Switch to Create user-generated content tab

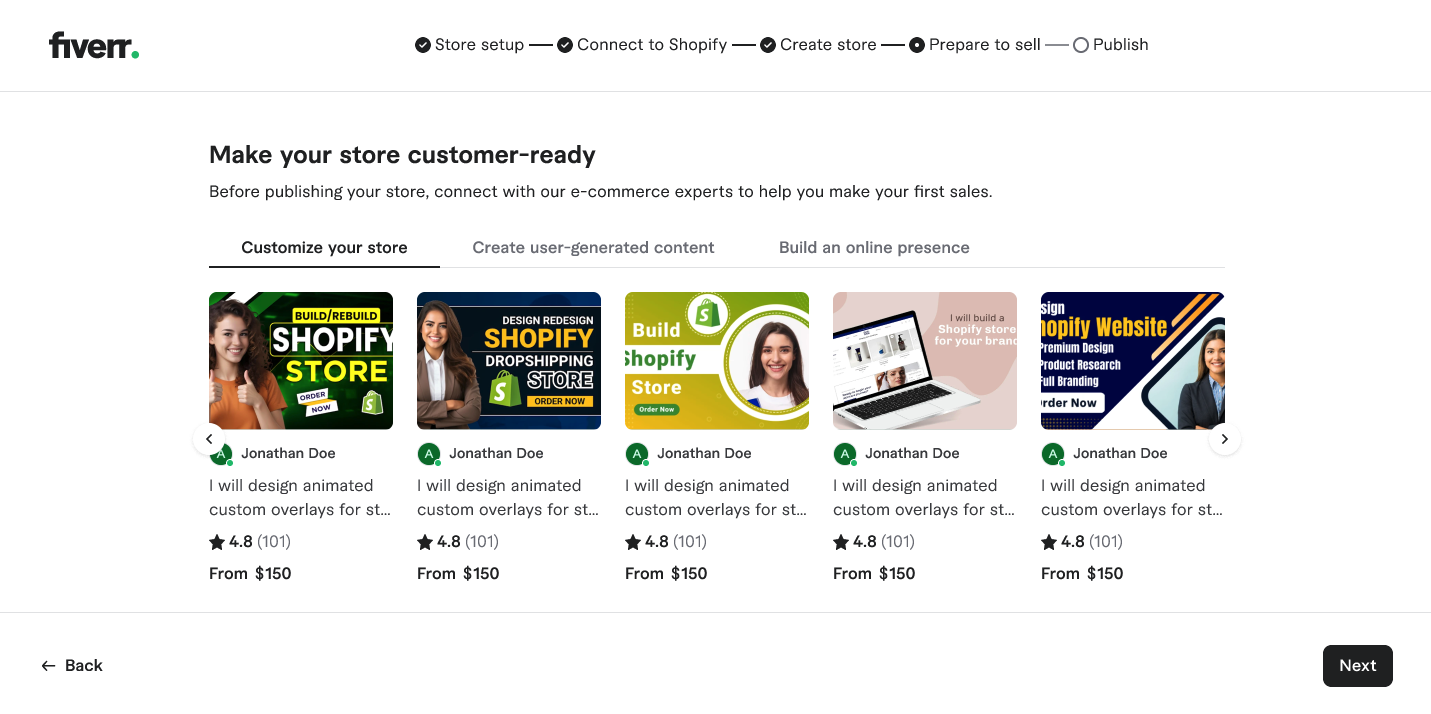pyautogui.click(x=593, y=248)
